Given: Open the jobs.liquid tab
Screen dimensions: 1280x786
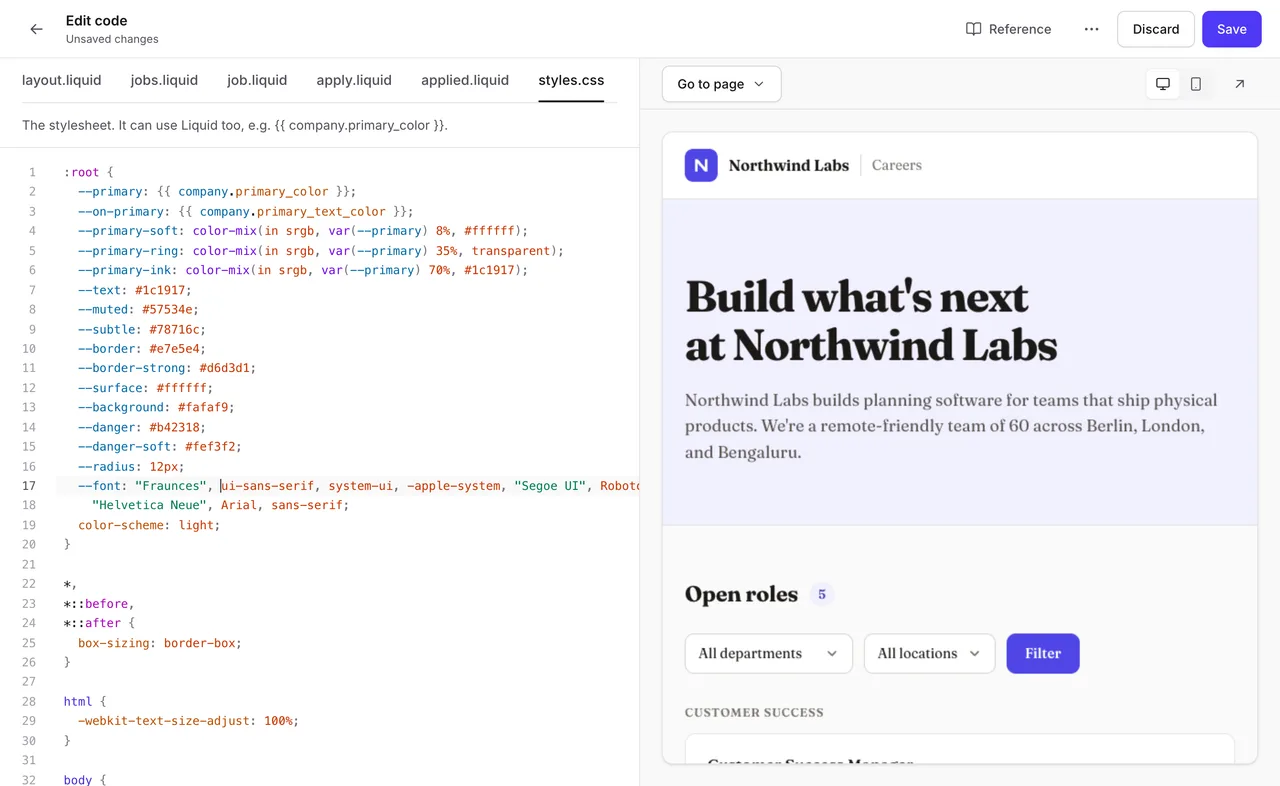Looking at the screenshot, I should [164, 80].
